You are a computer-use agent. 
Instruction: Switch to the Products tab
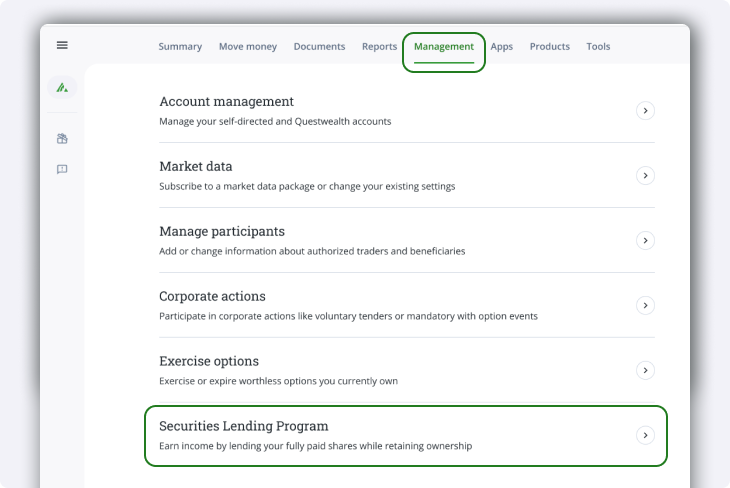click(x=550, y=46)
